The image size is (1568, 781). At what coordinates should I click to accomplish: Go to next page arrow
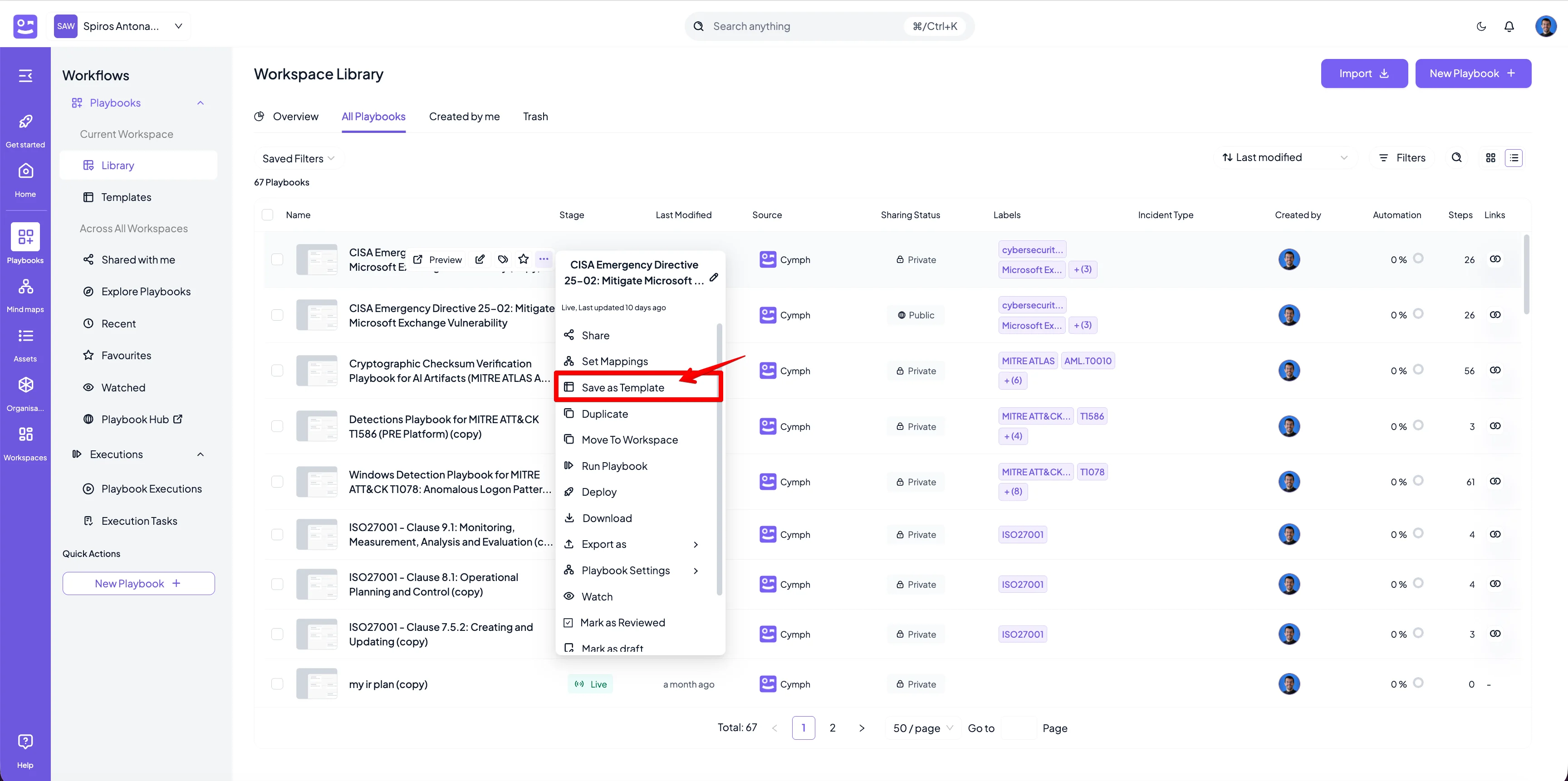point(862,728)
